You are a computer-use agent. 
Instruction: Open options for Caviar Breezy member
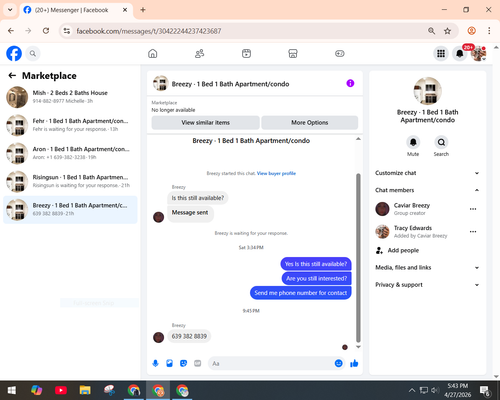click(473, 209)
